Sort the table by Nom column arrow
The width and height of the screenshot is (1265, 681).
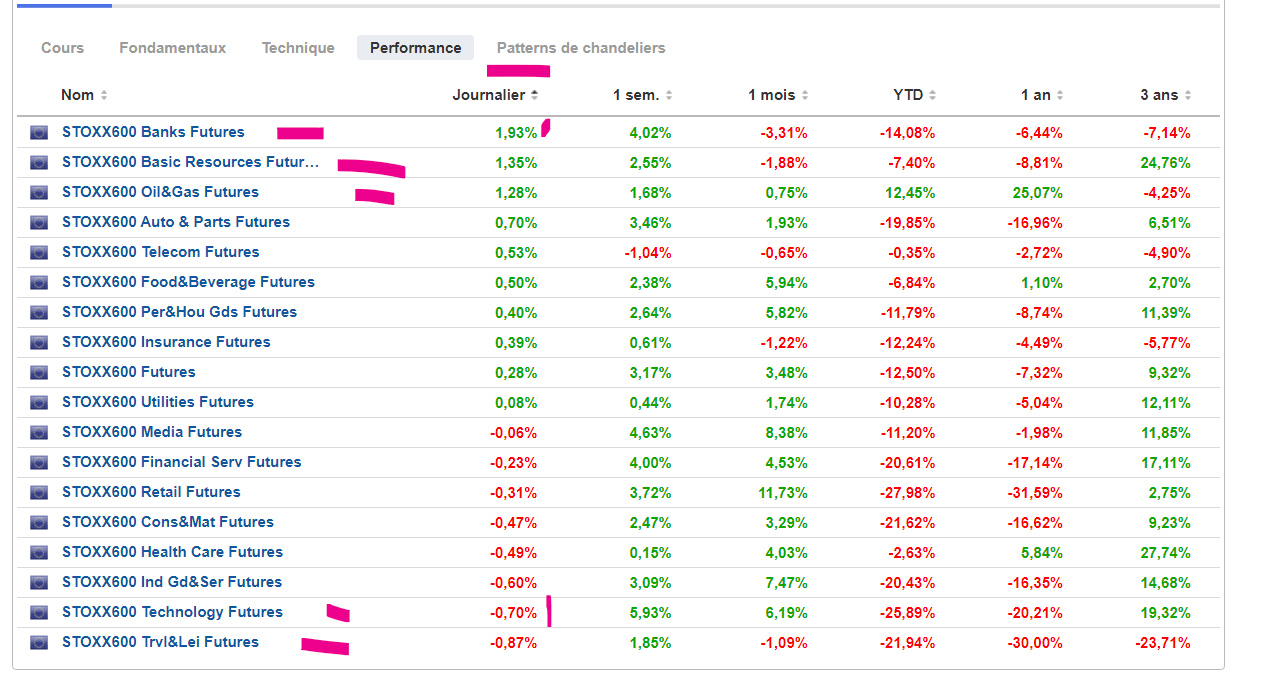pos(104,95)
